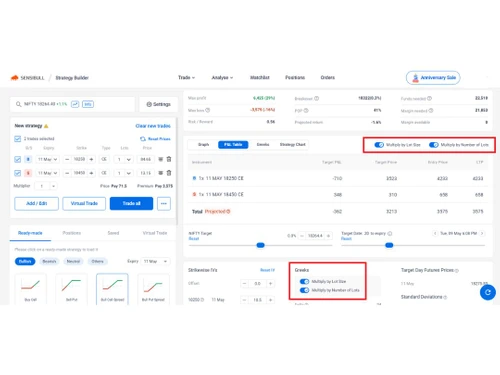Screen dimensions: 500x375
Task: Click the Anniversary Sale button
Action: point(433,78)
